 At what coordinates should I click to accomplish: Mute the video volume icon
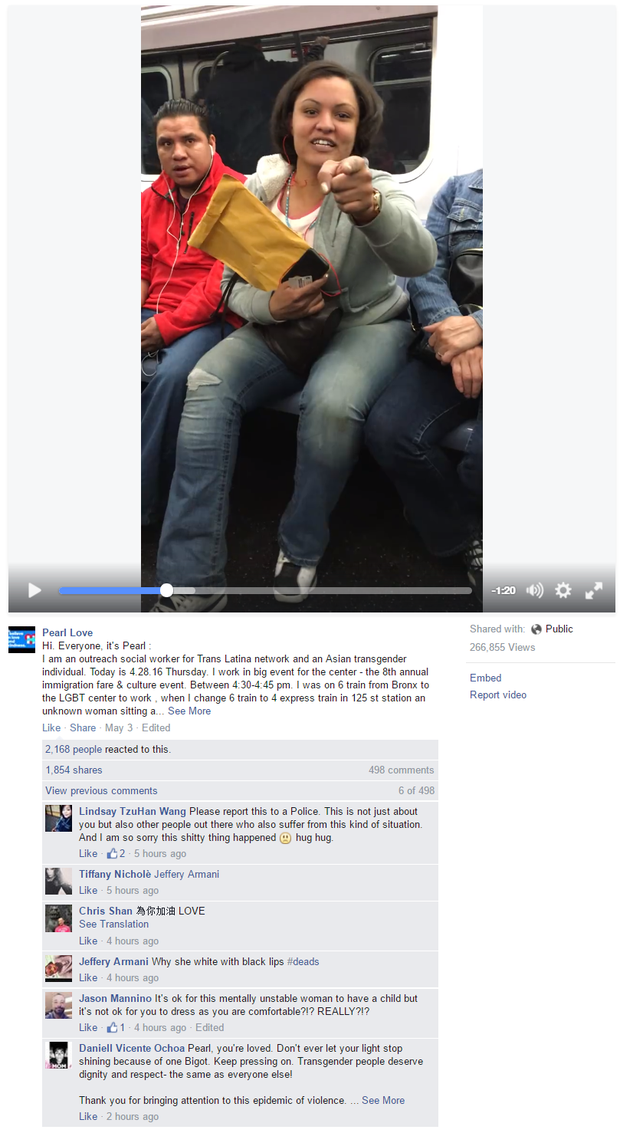(x=535, y=590)
